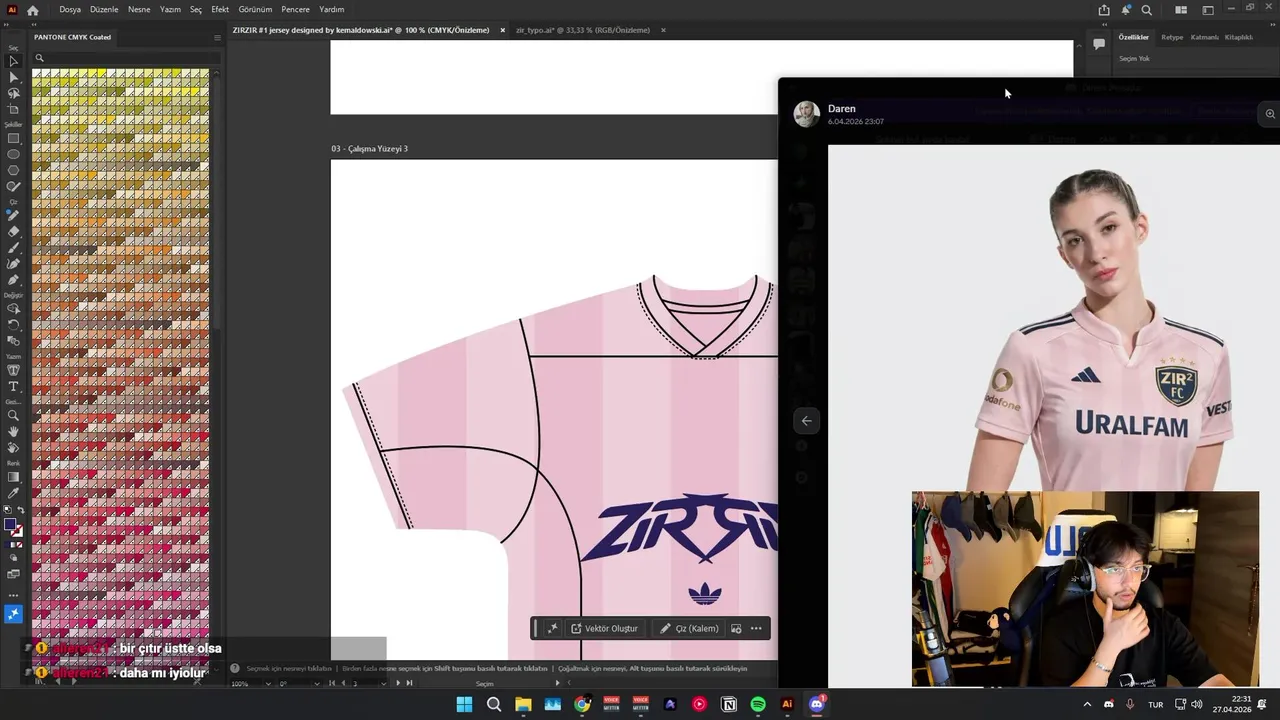1280x720 pixels.
Task: Open Notion from the taskbar
Action: click(729, 704)
